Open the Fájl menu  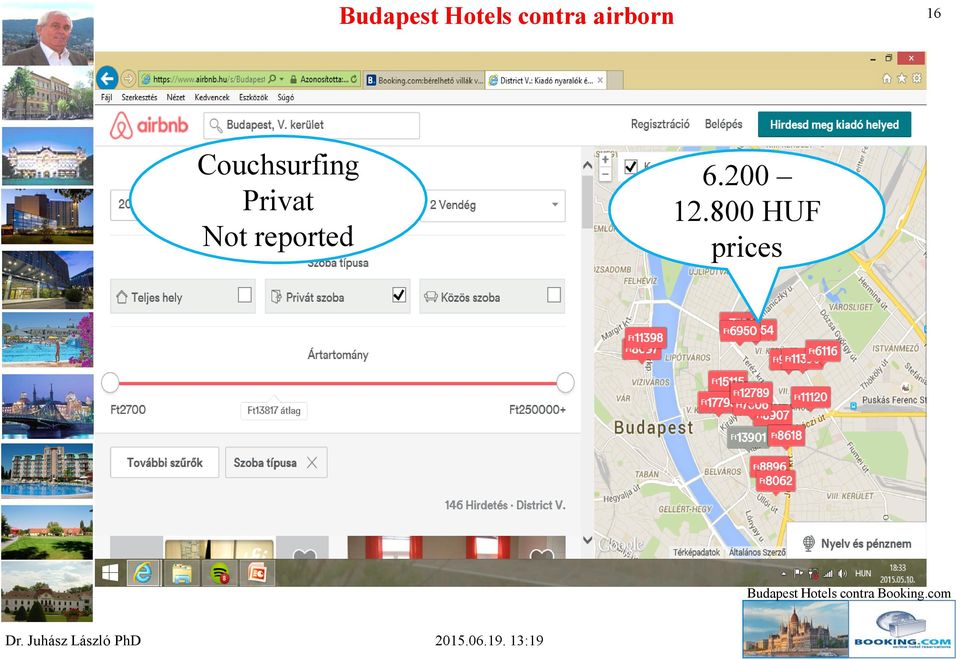click(x=107, y=97)
